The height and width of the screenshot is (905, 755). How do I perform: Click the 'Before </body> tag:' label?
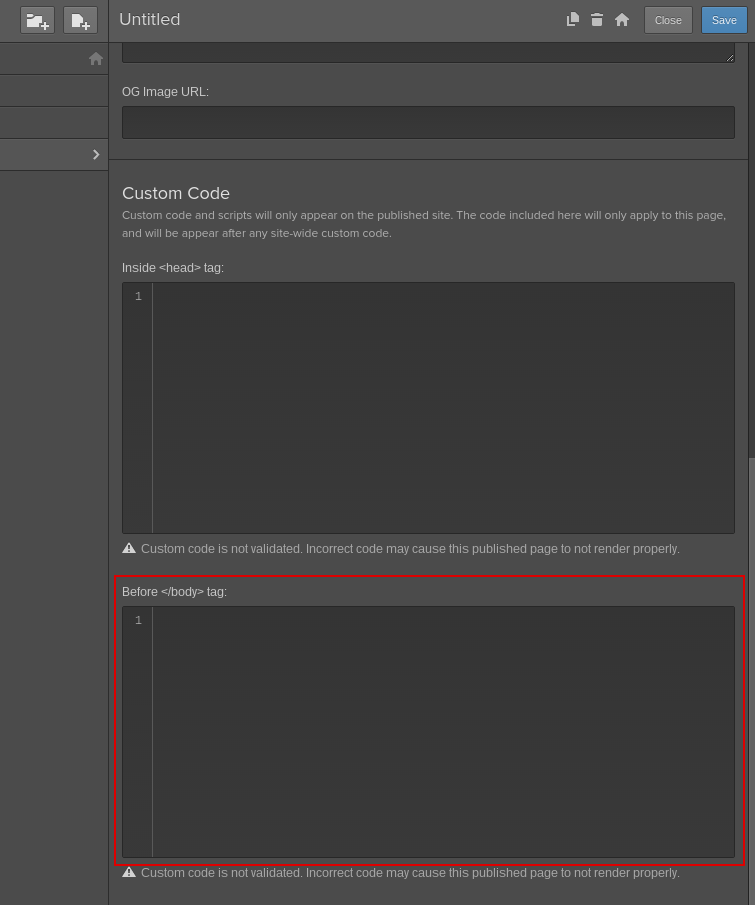click(174, 592)
